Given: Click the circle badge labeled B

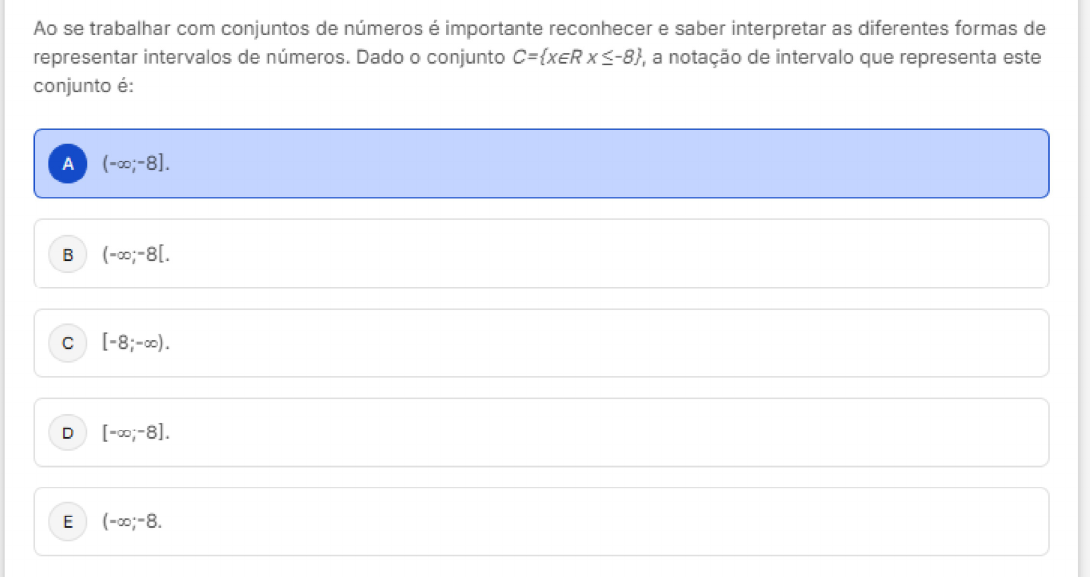Looking at the screenshot, I should point(67,254).
